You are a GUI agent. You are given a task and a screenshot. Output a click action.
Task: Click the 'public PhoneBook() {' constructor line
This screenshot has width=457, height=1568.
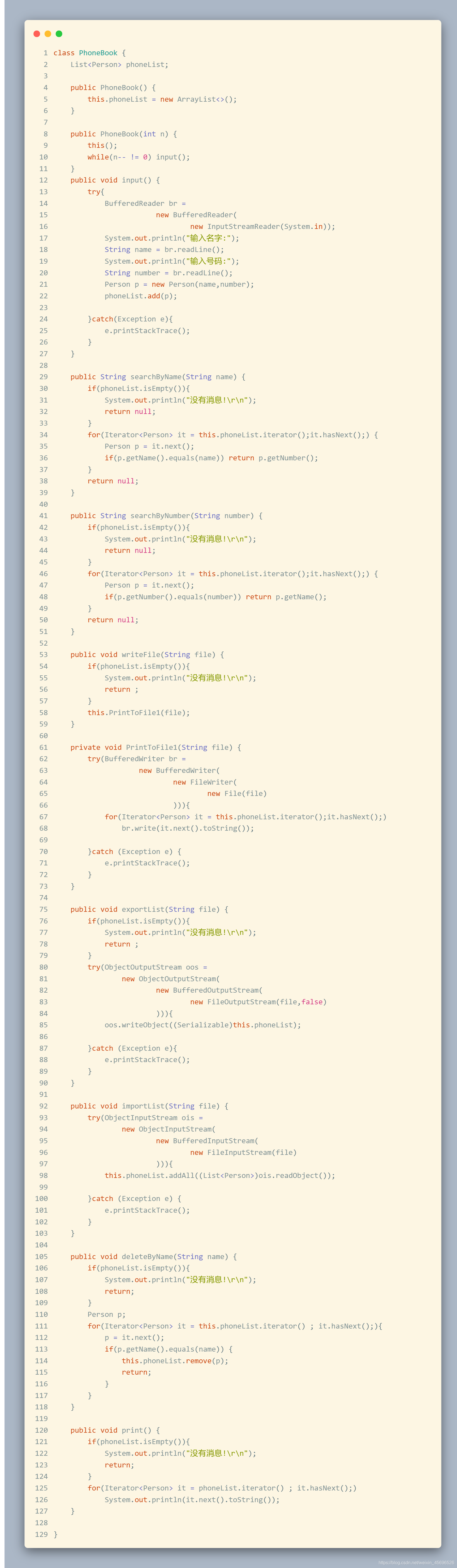(x=113, y=88)
